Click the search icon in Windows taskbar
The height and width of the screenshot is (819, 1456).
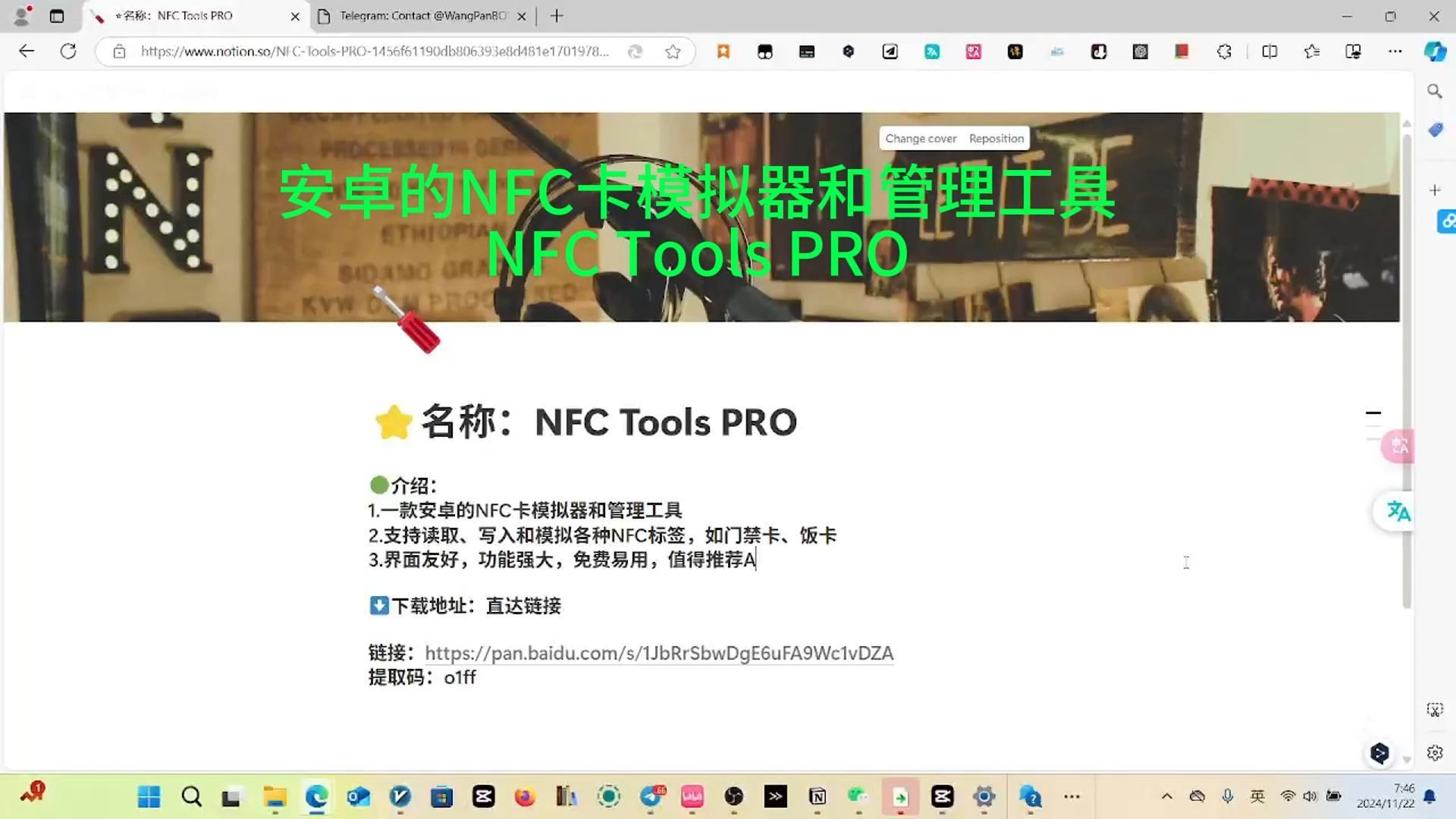(x=192, y=795)
